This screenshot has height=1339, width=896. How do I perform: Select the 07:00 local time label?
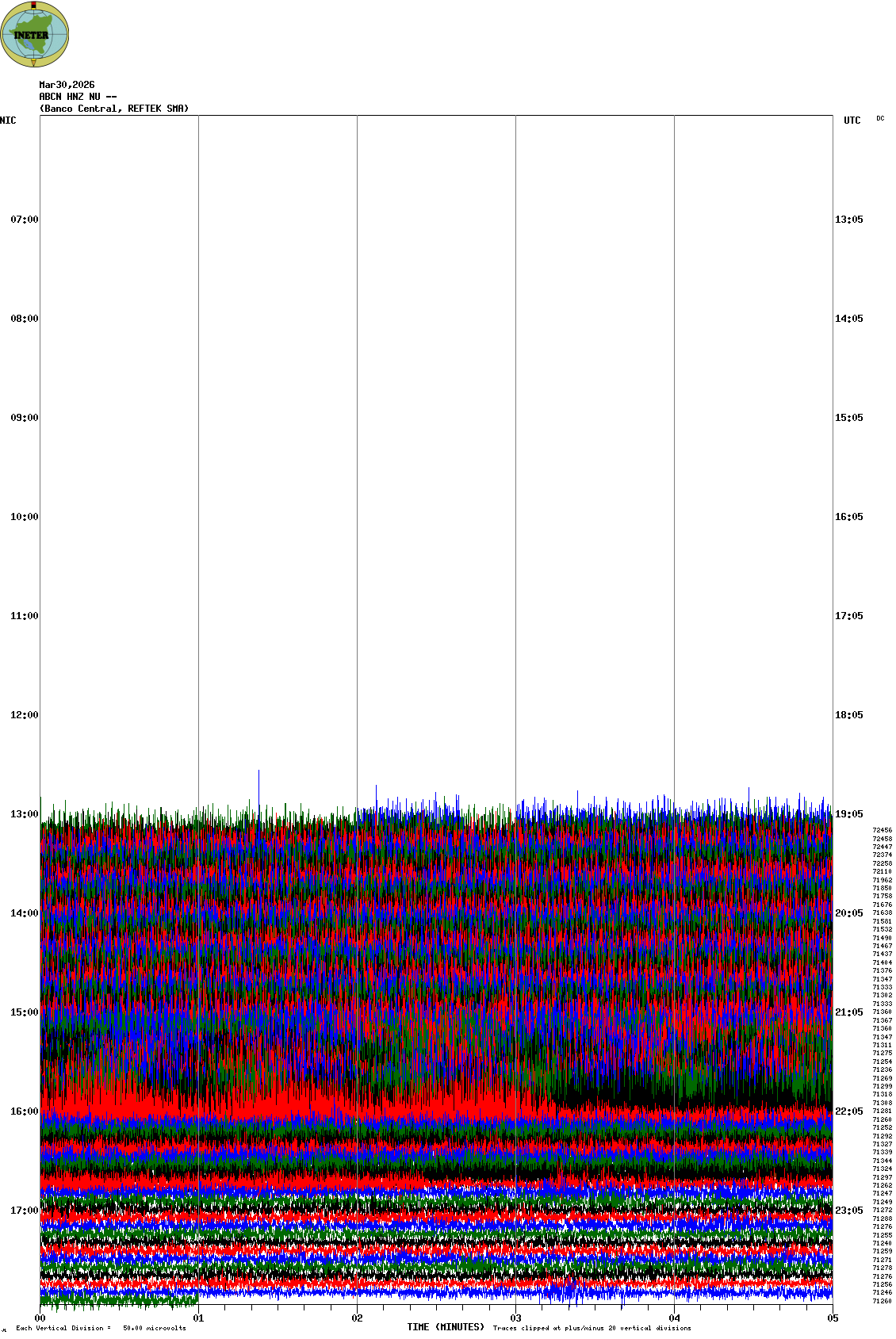pos(24,220)
